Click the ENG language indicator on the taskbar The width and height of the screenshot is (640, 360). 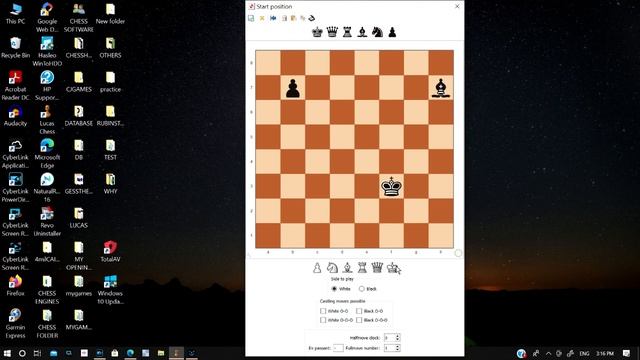584,353
